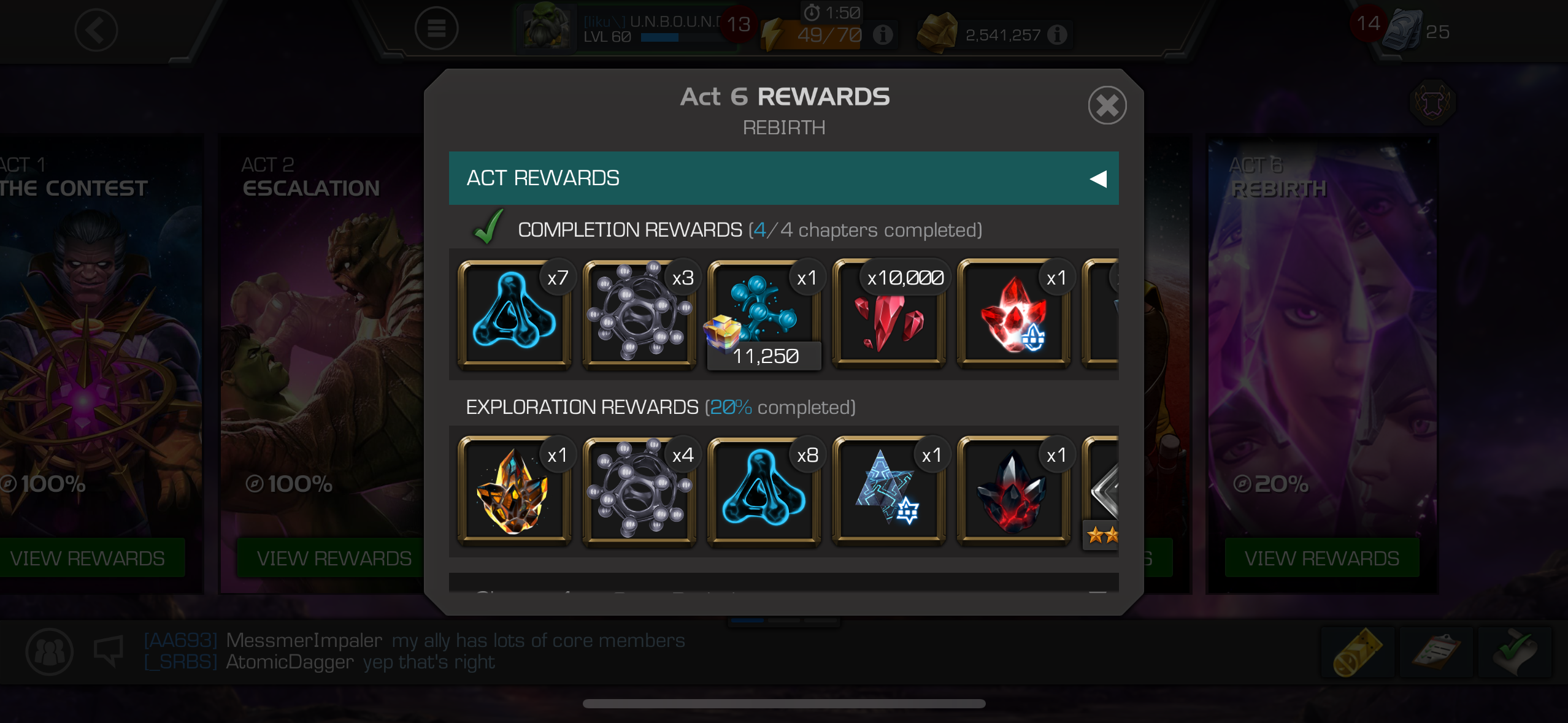
Task: Show energy info next to 49/70
Action: click(x=882, y=35)
